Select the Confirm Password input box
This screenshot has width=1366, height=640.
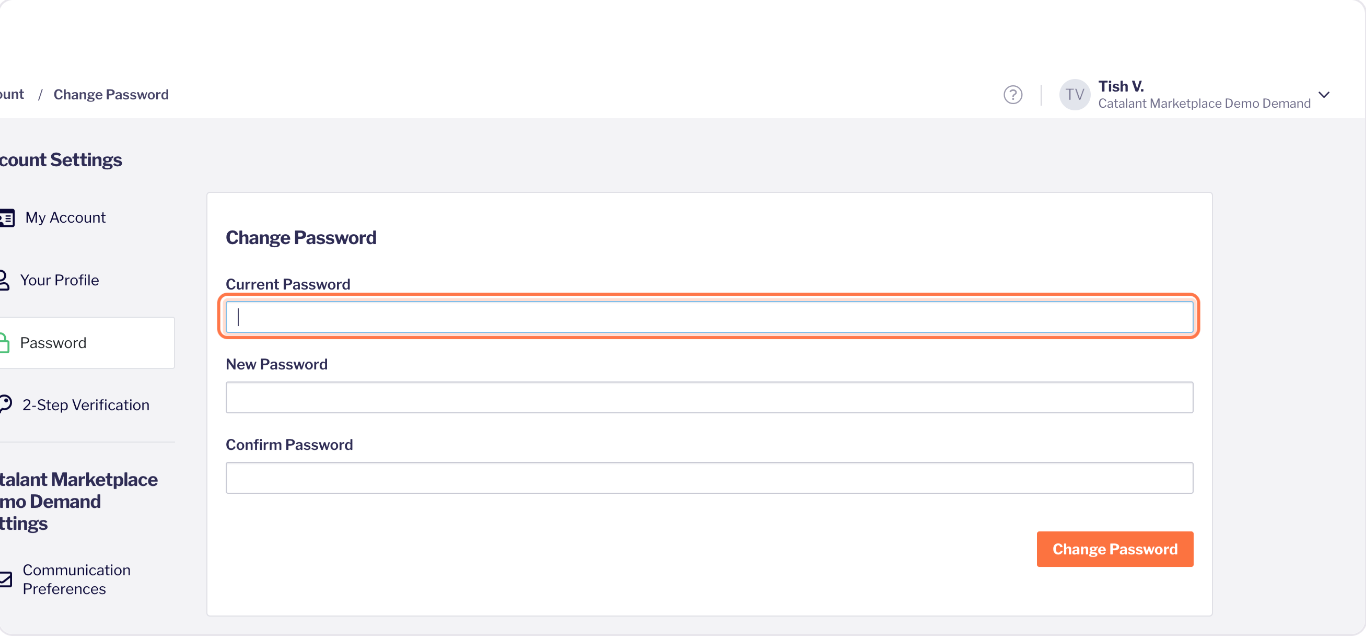[709, 478]
